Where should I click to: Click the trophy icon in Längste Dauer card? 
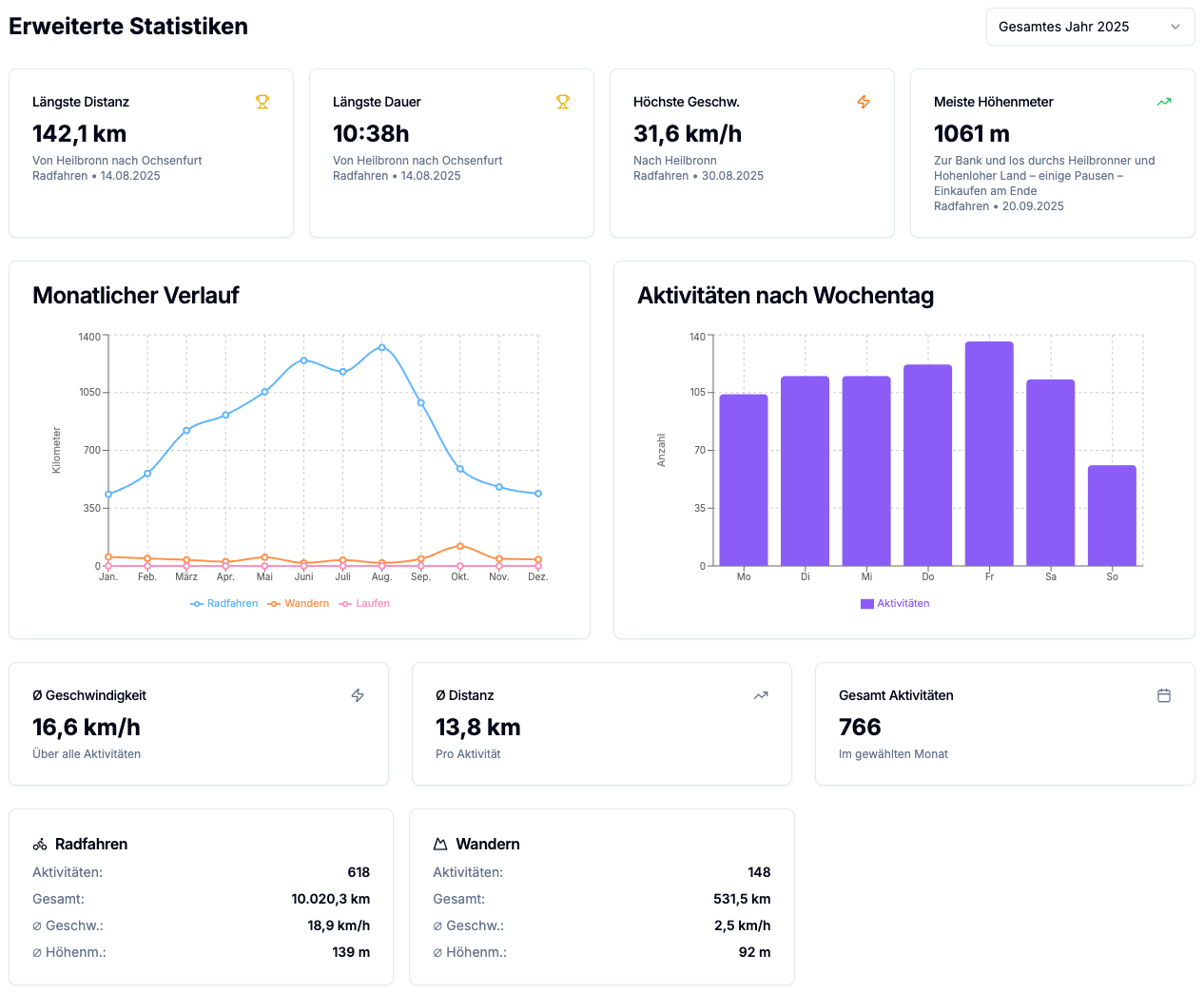pyautogui.click(x=563, y=102)
